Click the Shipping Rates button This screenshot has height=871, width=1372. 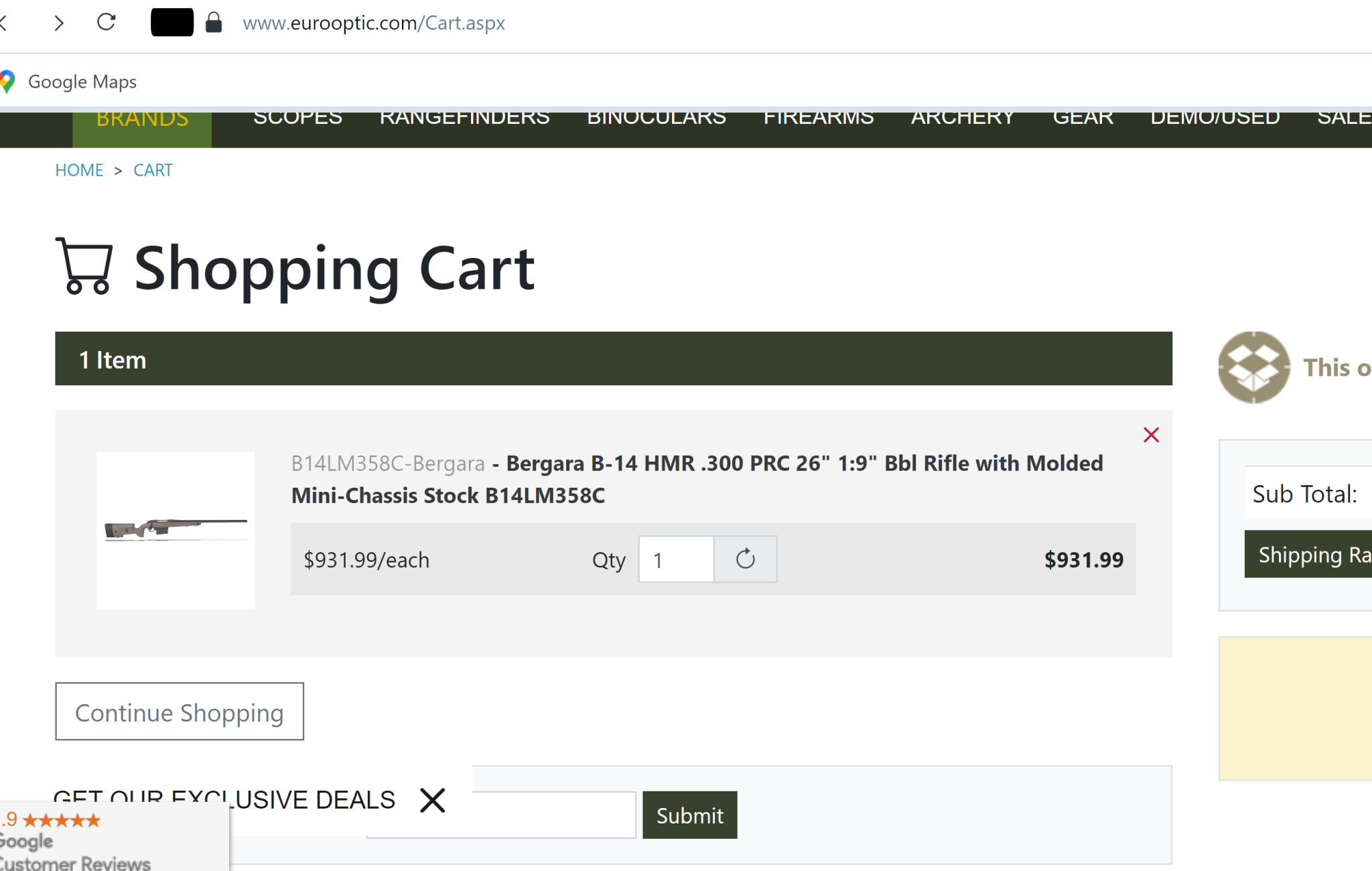(x=1308, y=554)
